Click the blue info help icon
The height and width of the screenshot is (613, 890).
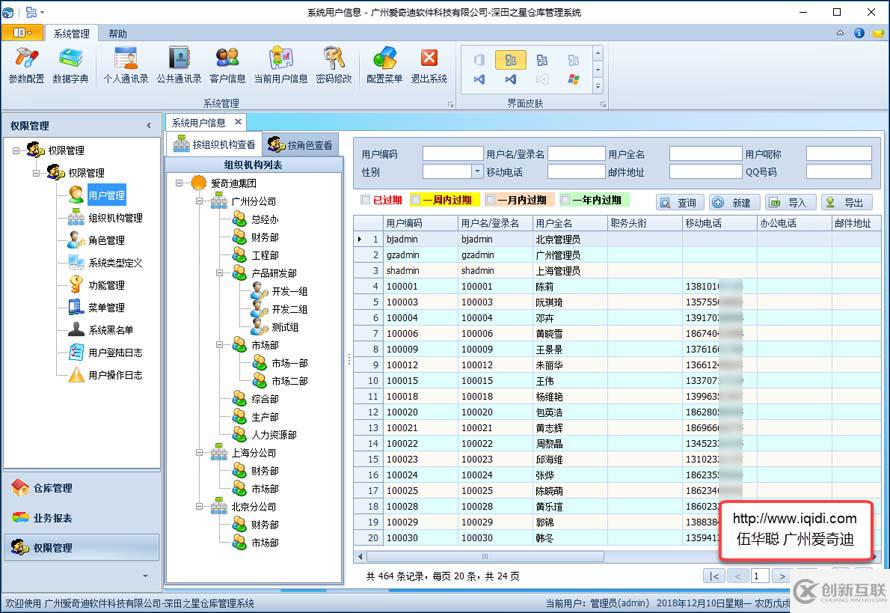click(x=859, y=33)
